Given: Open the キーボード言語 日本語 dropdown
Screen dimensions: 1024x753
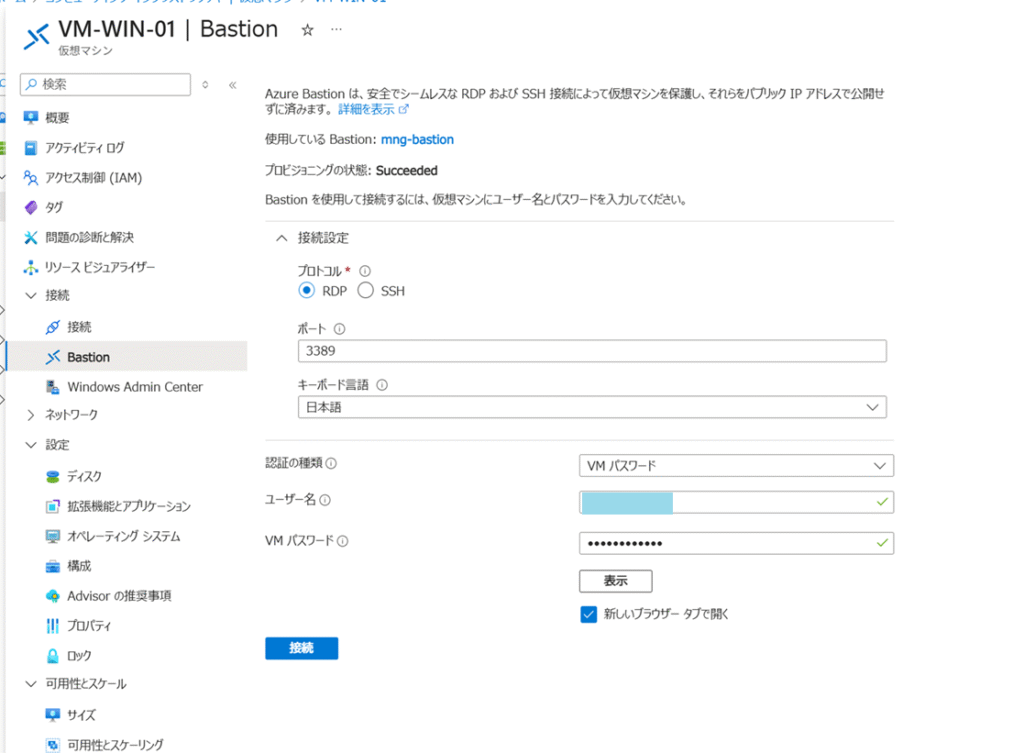Looking at the screenshot, I should 592,408.
